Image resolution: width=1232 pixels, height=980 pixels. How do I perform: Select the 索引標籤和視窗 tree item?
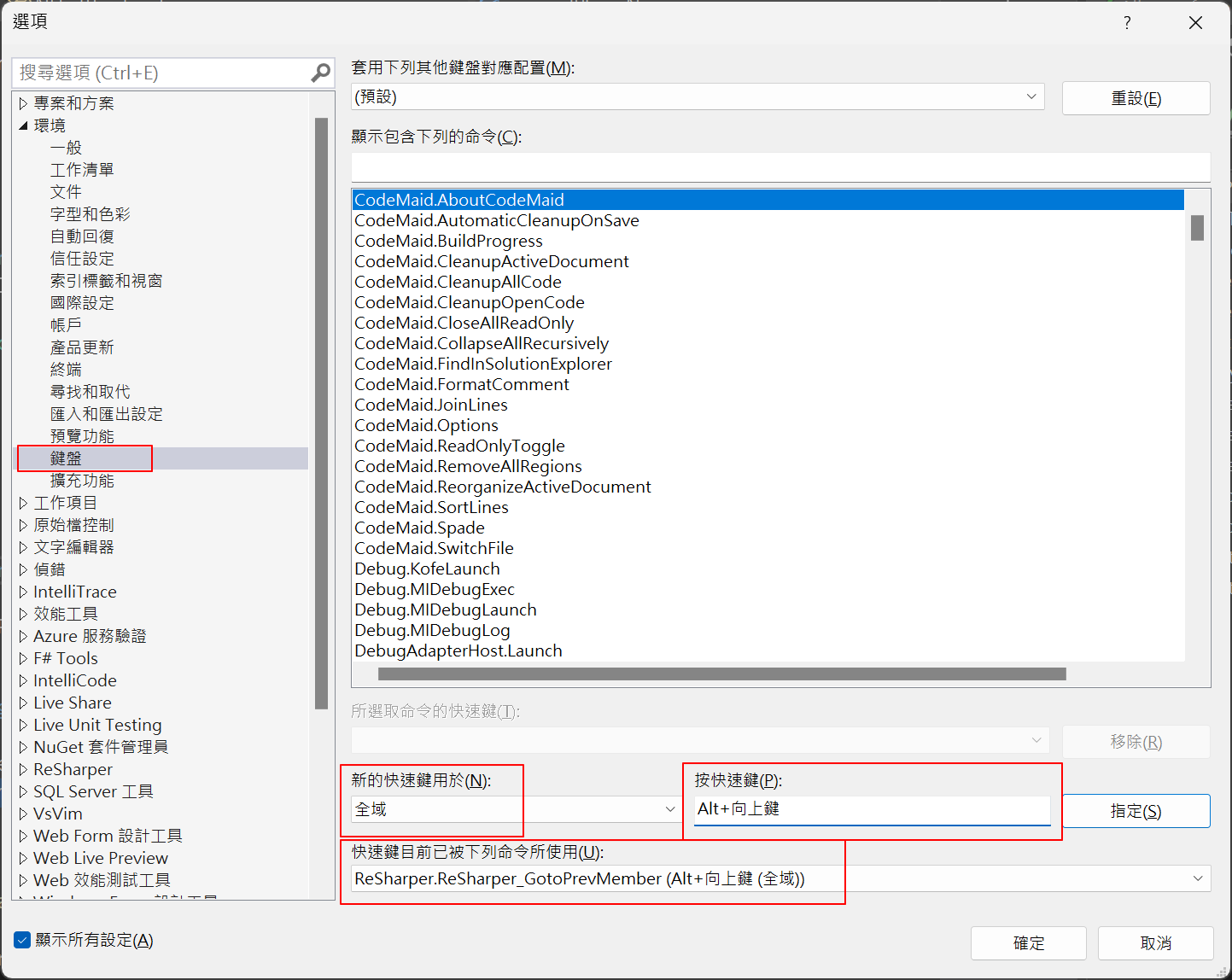click(x=106, y=281)
